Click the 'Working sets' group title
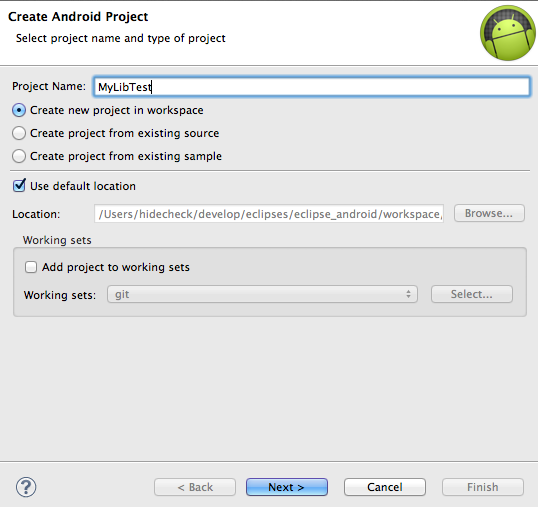538x507 pixels. [57, 240]
